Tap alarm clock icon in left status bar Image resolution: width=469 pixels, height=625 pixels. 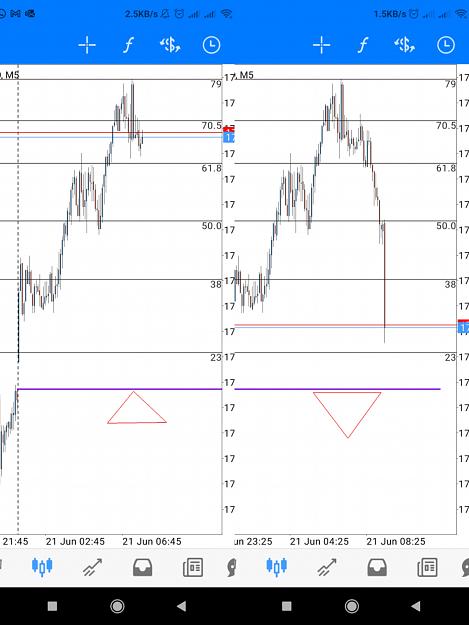click(179, 14)
